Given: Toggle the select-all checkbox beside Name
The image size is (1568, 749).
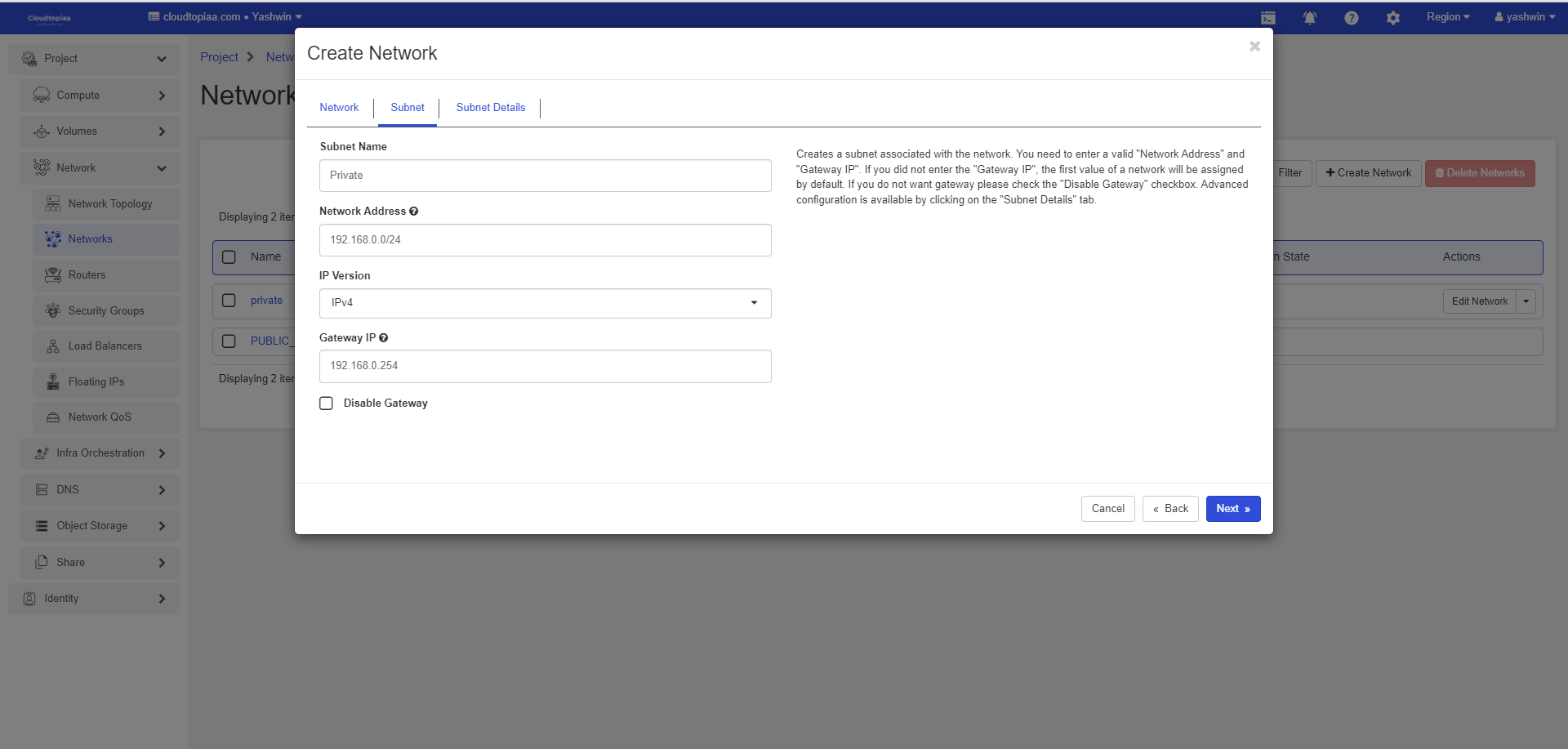Looking at the screenshot, I should pyautogui.click(x=229, y=257).
